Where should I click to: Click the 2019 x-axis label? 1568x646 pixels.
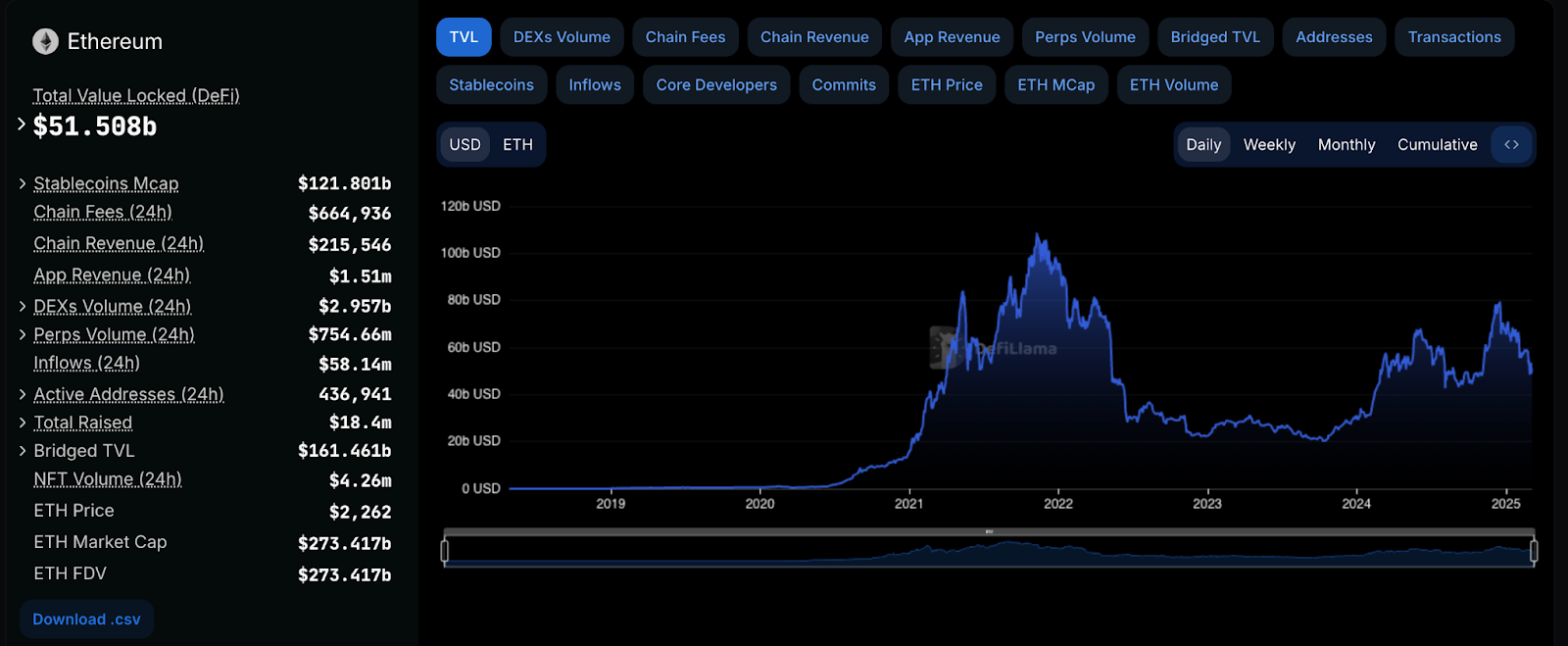coord(611,504)
